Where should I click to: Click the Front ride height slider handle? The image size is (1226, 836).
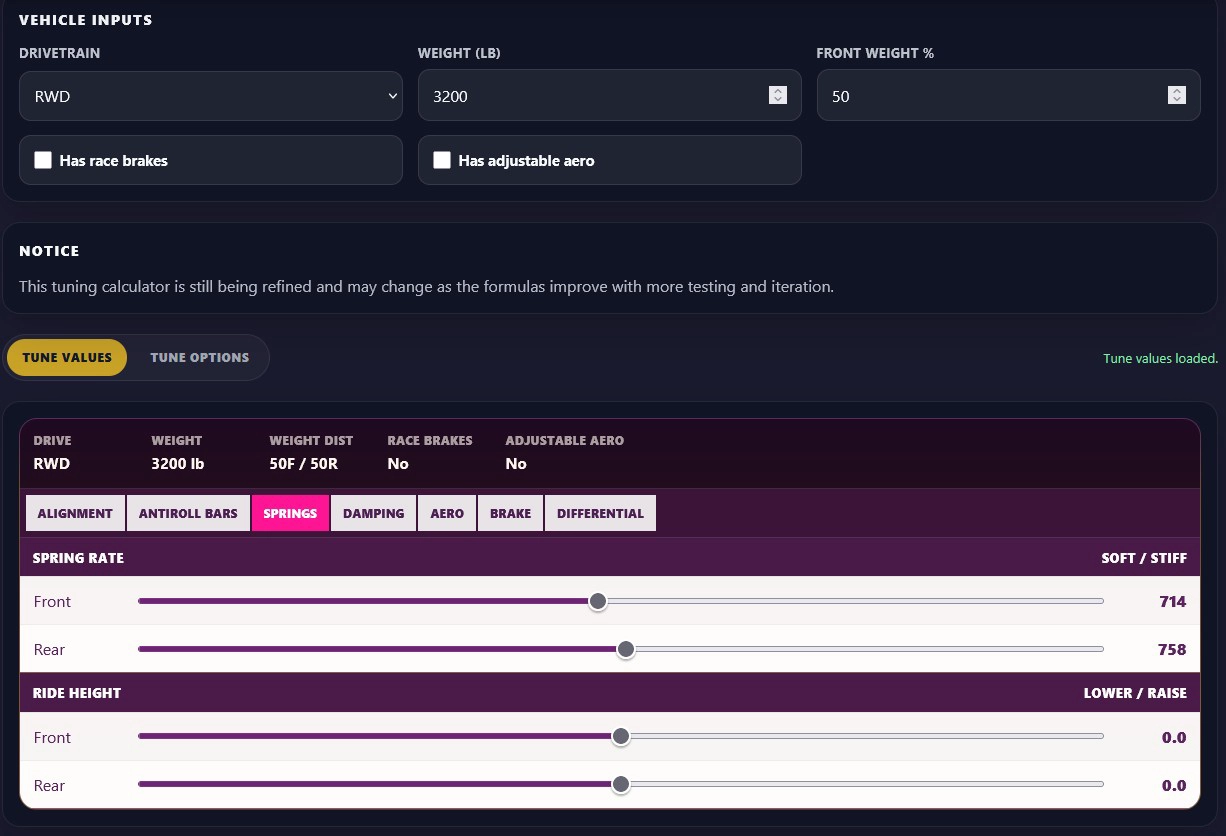[x=621, y=737]
